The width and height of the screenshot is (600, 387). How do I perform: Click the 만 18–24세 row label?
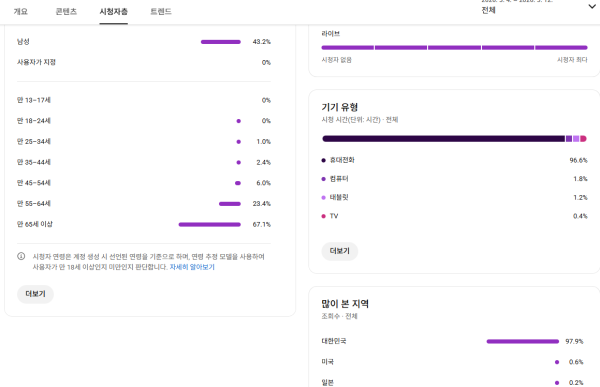pos(34,121)
